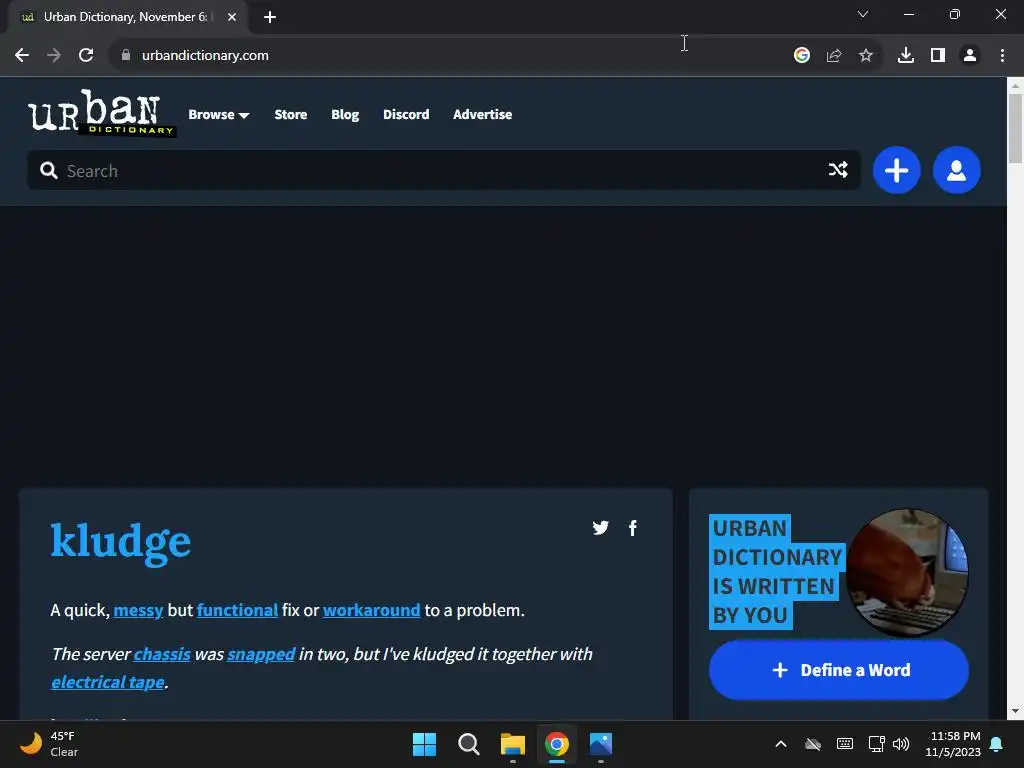The image size is (1024, 768).
Task: Click the Search input field
Action: click(x=443, y=170)
